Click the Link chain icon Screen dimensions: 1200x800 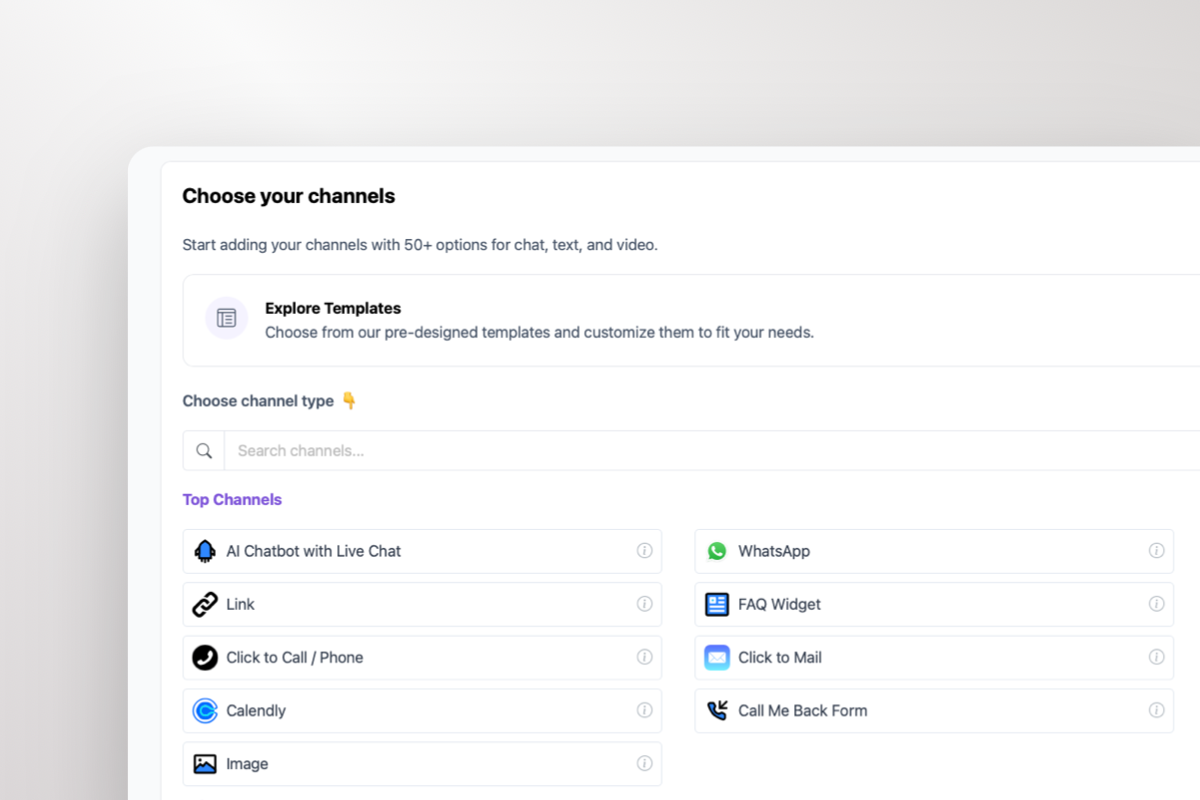(x=205, y=604)
